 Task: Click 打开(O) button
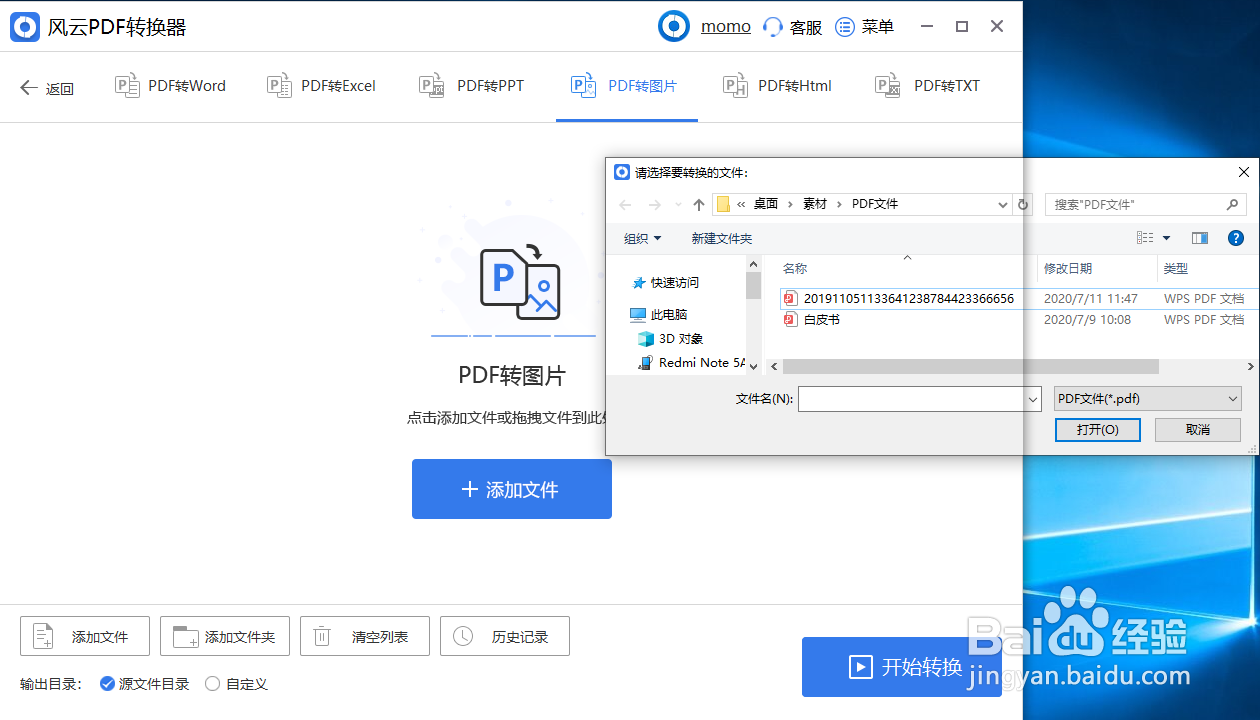[1097, 429]
